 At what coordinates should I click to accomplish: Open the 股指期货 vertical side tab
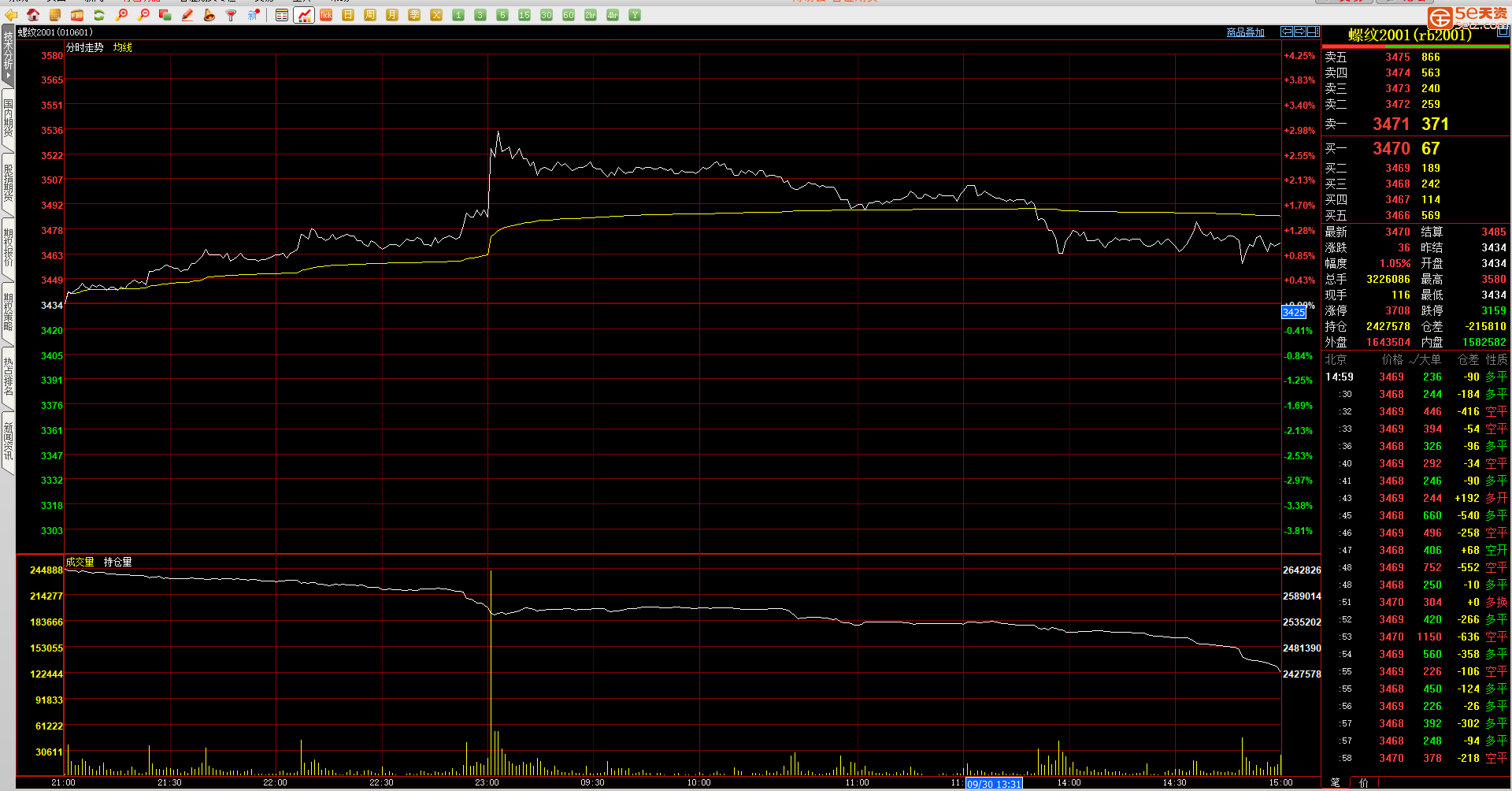click(8, 184)
